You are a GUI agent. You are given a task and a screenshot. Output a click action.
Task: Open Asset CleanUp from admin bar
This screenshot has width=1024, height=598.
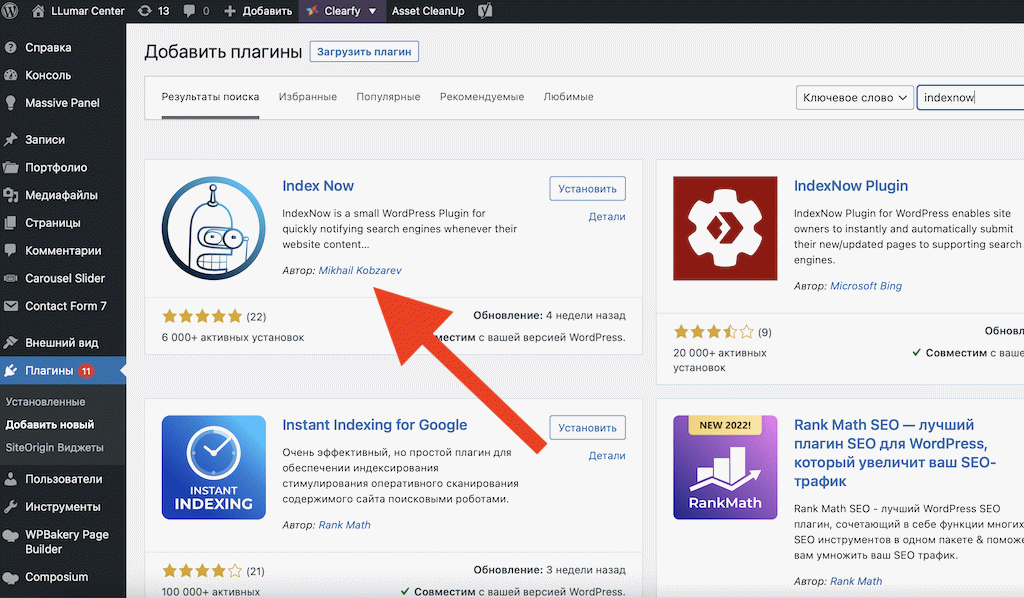point(428,10)
